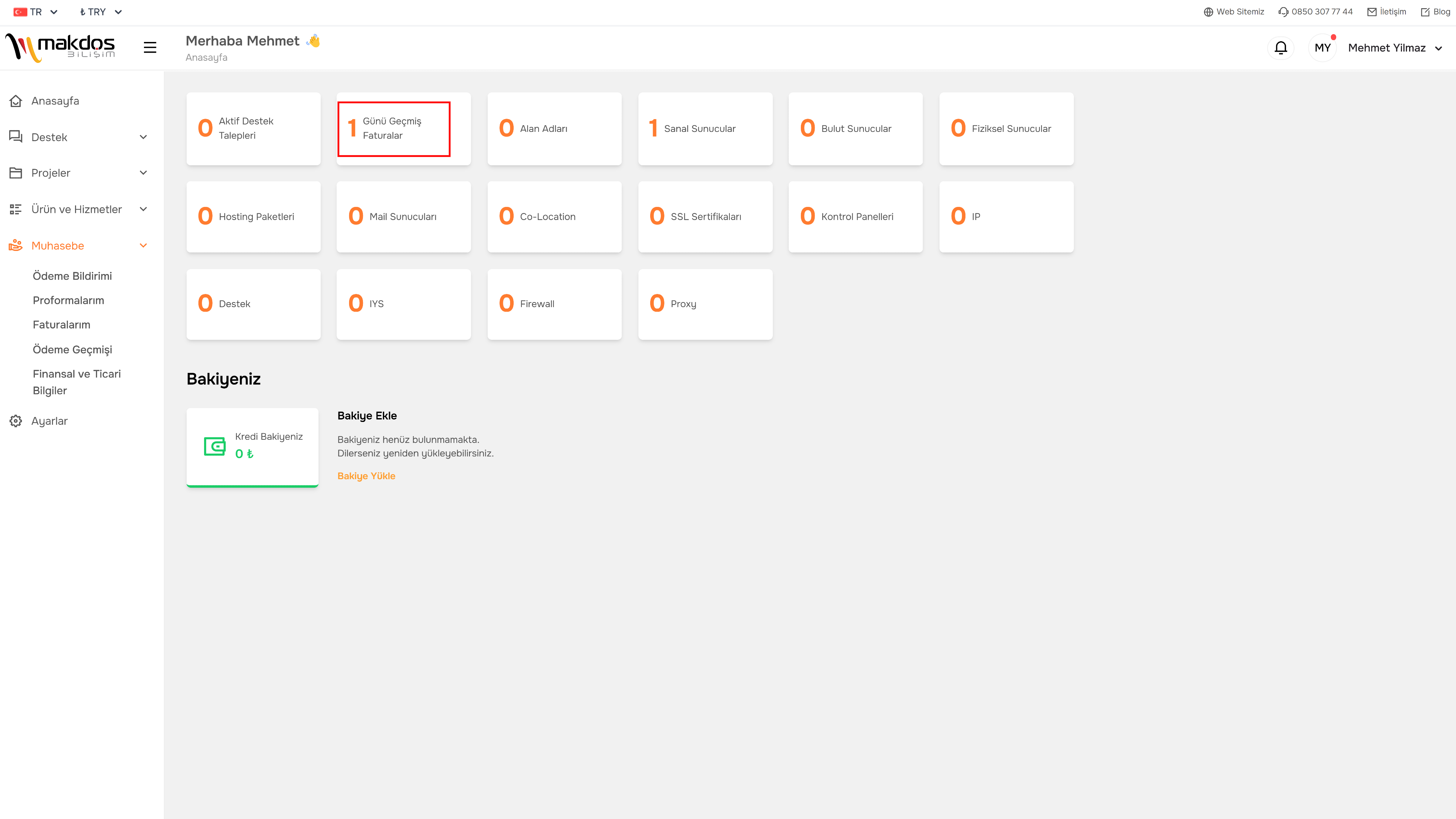The image size is (1456, 819).
Task: Click the Kredi Bakiyeniz balance card
Action: point(252,447)
